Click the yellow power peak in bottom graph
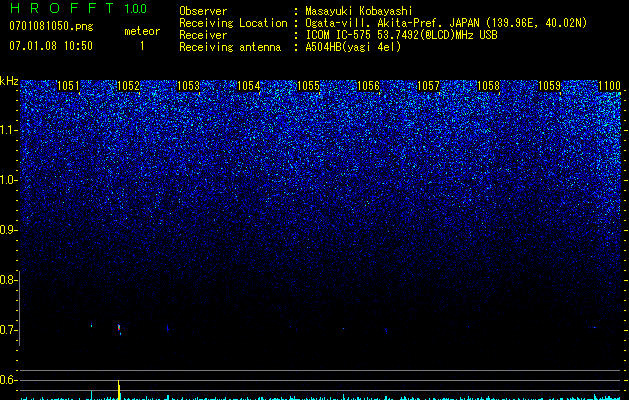The height and width of the screenshot is (400, 629). pyautogui.click(x=119, y=389)
